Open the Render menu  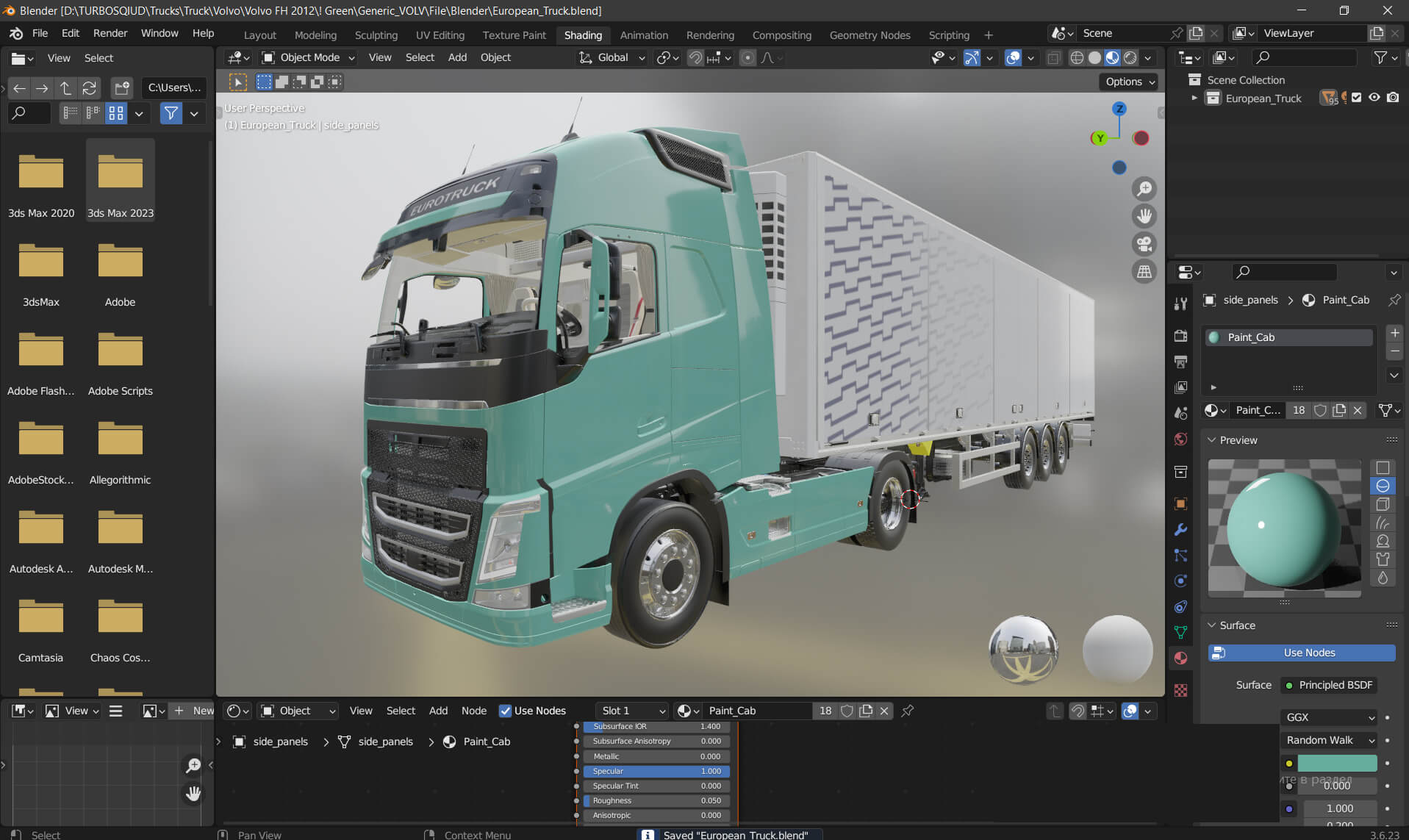110,33
